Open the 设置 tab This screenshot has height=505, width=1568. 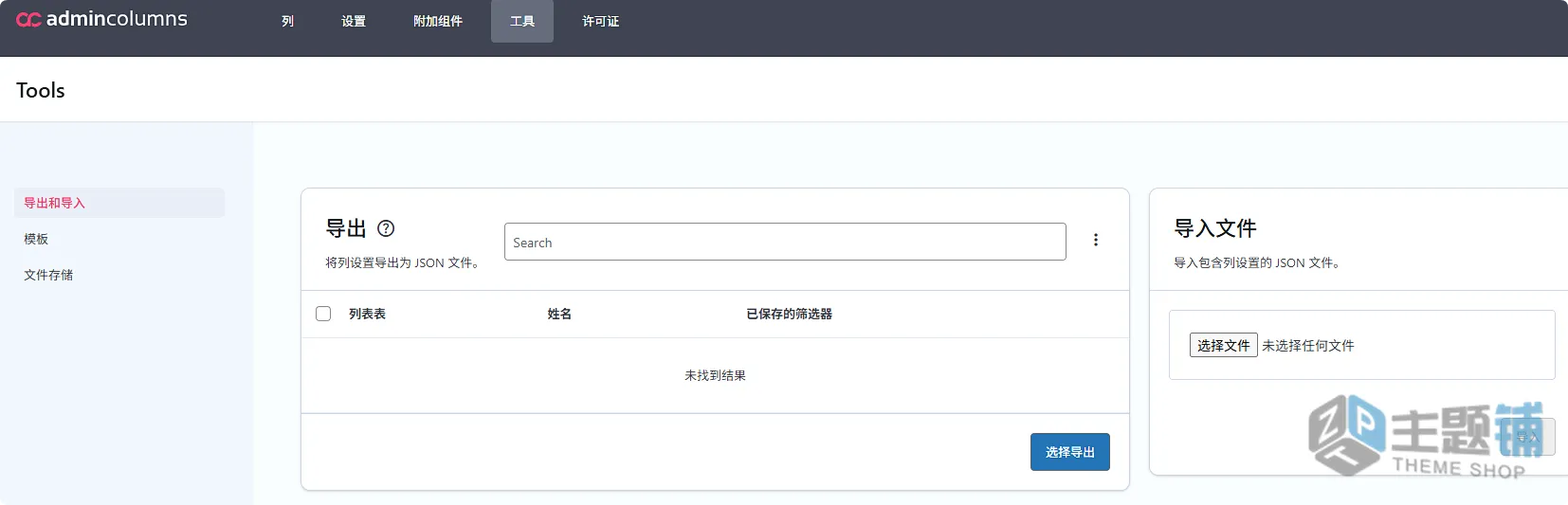pos(354,21)
